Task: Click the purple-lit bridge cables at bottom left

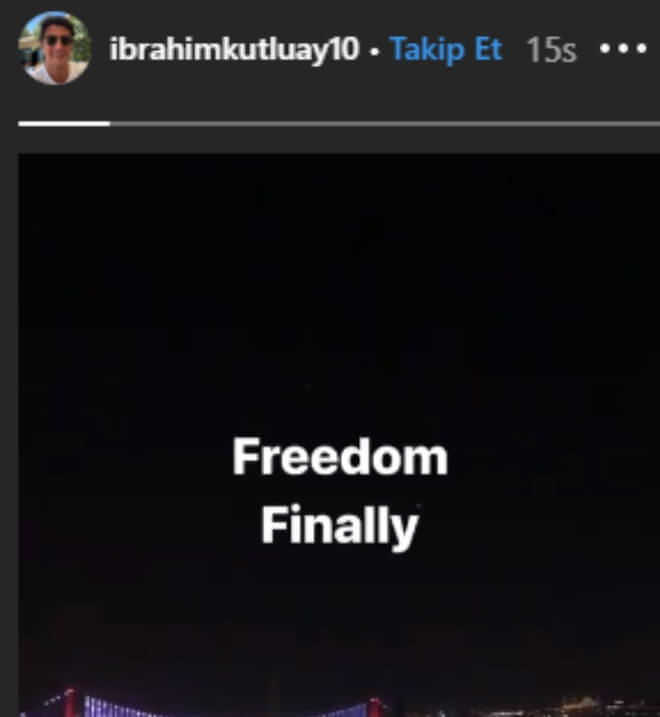Action: (x=119, y=707)
